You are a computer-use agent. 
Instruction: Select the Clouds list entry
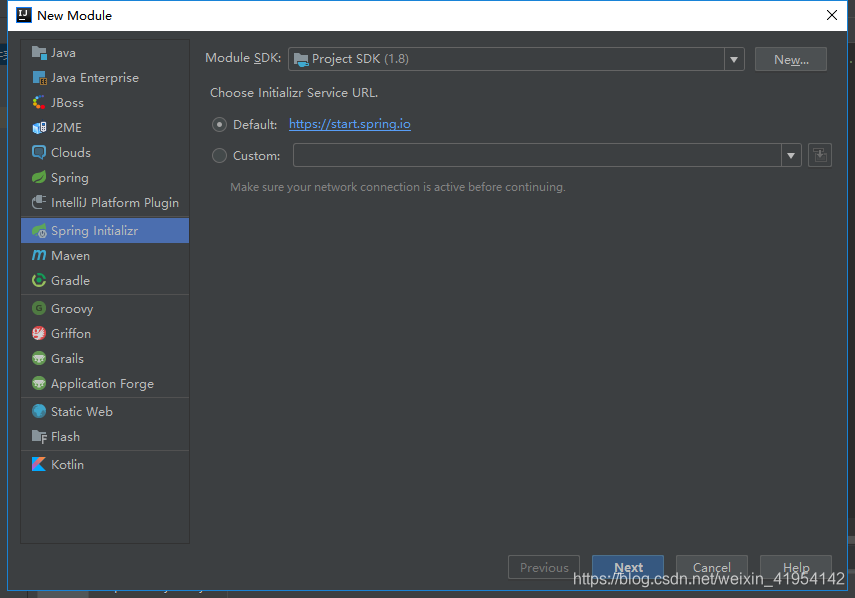(105, 153)
